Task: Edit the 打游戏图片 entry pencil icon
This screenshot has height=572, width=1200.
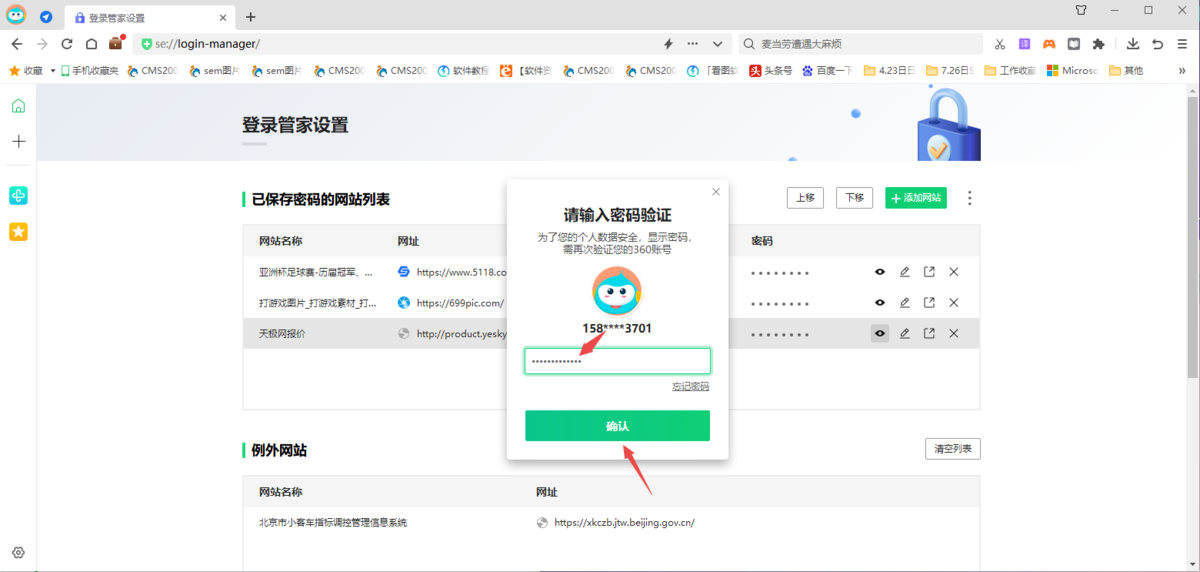Action: click(905, 303)
